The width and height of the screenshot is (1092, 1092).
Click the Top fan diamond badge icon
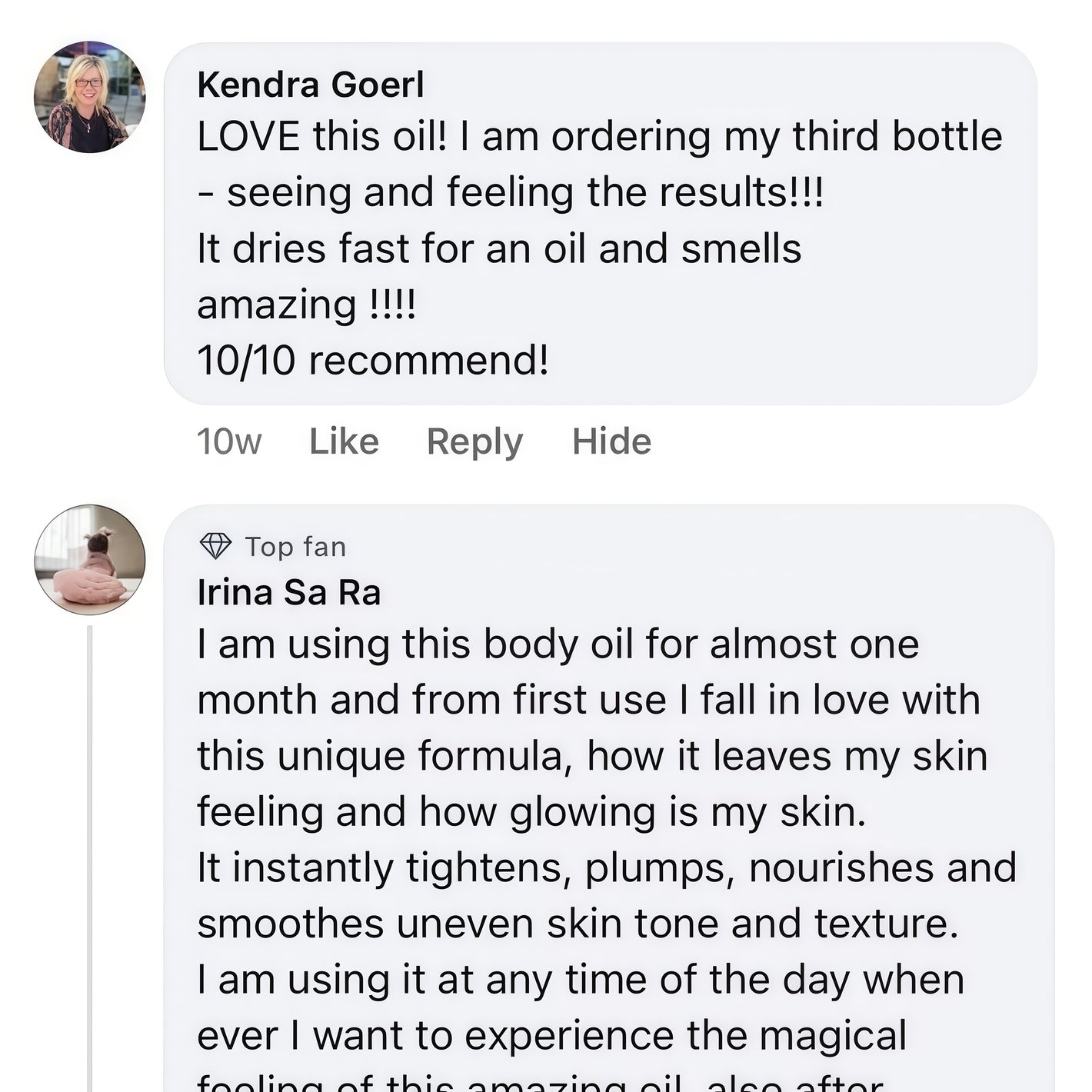(x=215, y=546)
